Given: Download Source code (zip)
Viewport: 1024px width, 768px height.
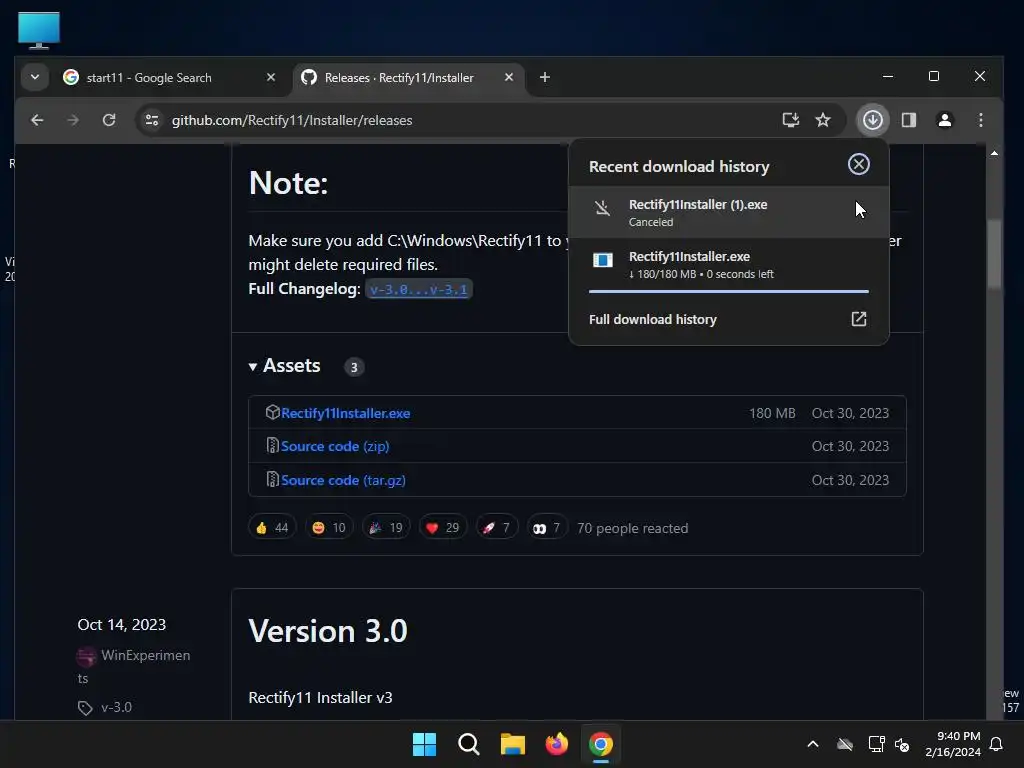Looking at the screenshot, I should click(x=335, y=446).
